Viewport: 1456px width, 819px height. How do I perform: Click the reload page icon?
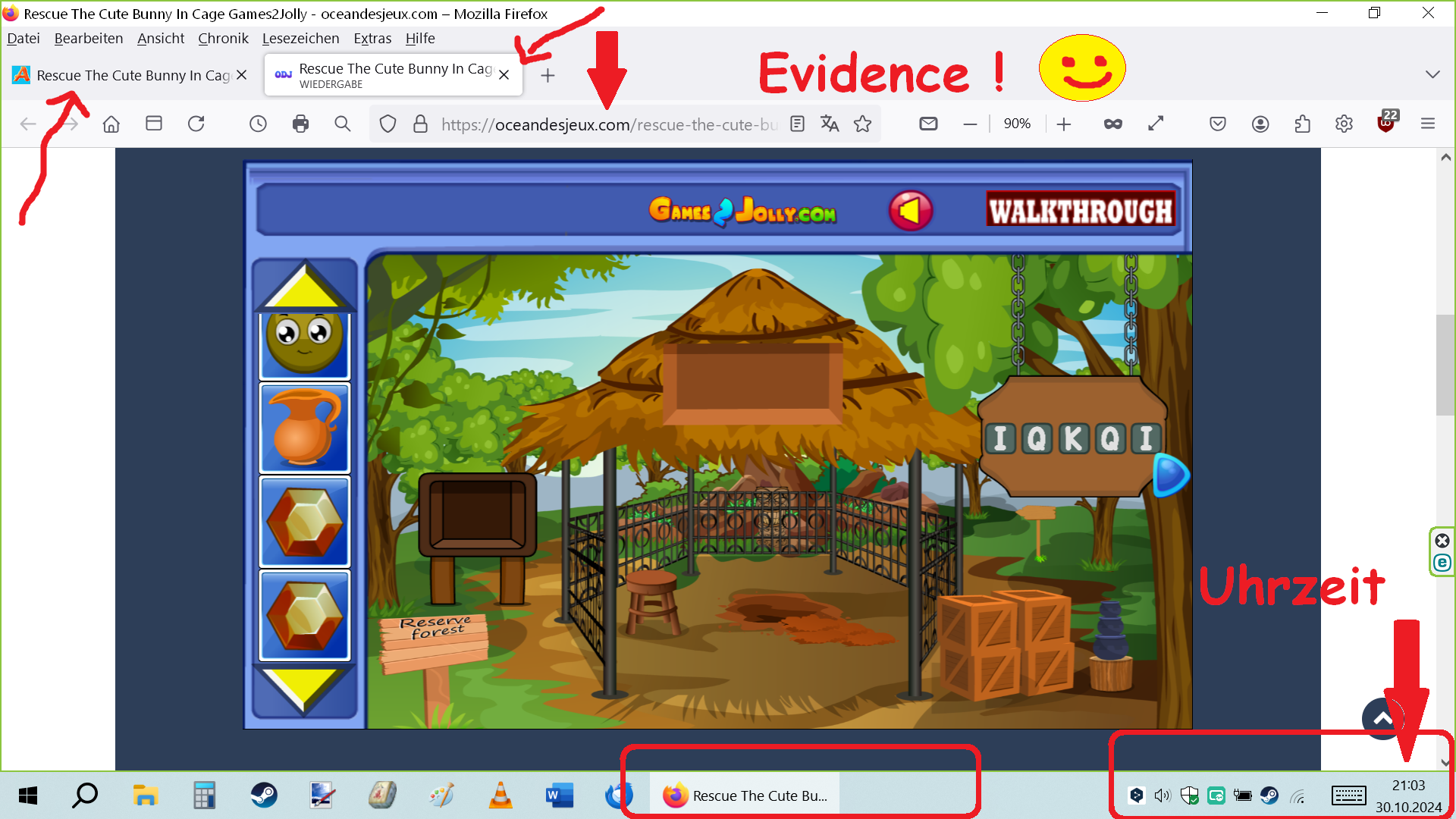[196, 124]
